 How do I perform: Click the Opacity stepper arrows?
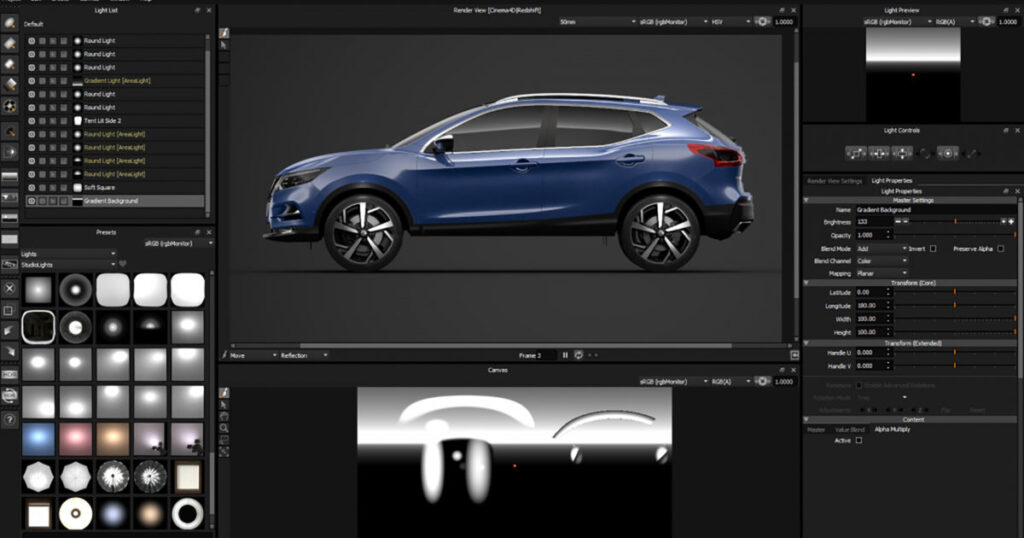point(888,234)
